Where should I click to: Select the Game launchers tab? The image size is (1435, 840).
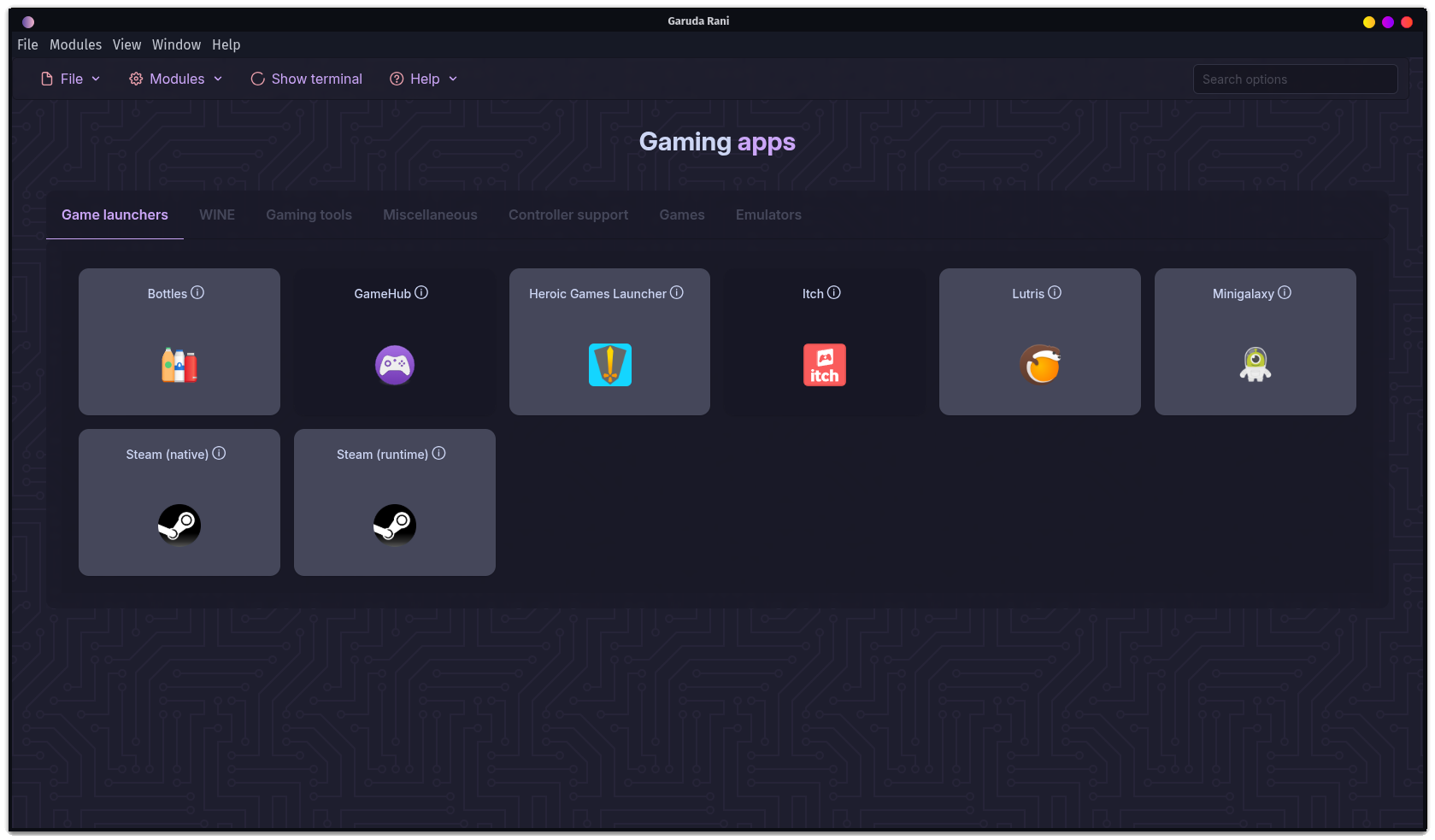pyautogui.click(x=115, y=214)
